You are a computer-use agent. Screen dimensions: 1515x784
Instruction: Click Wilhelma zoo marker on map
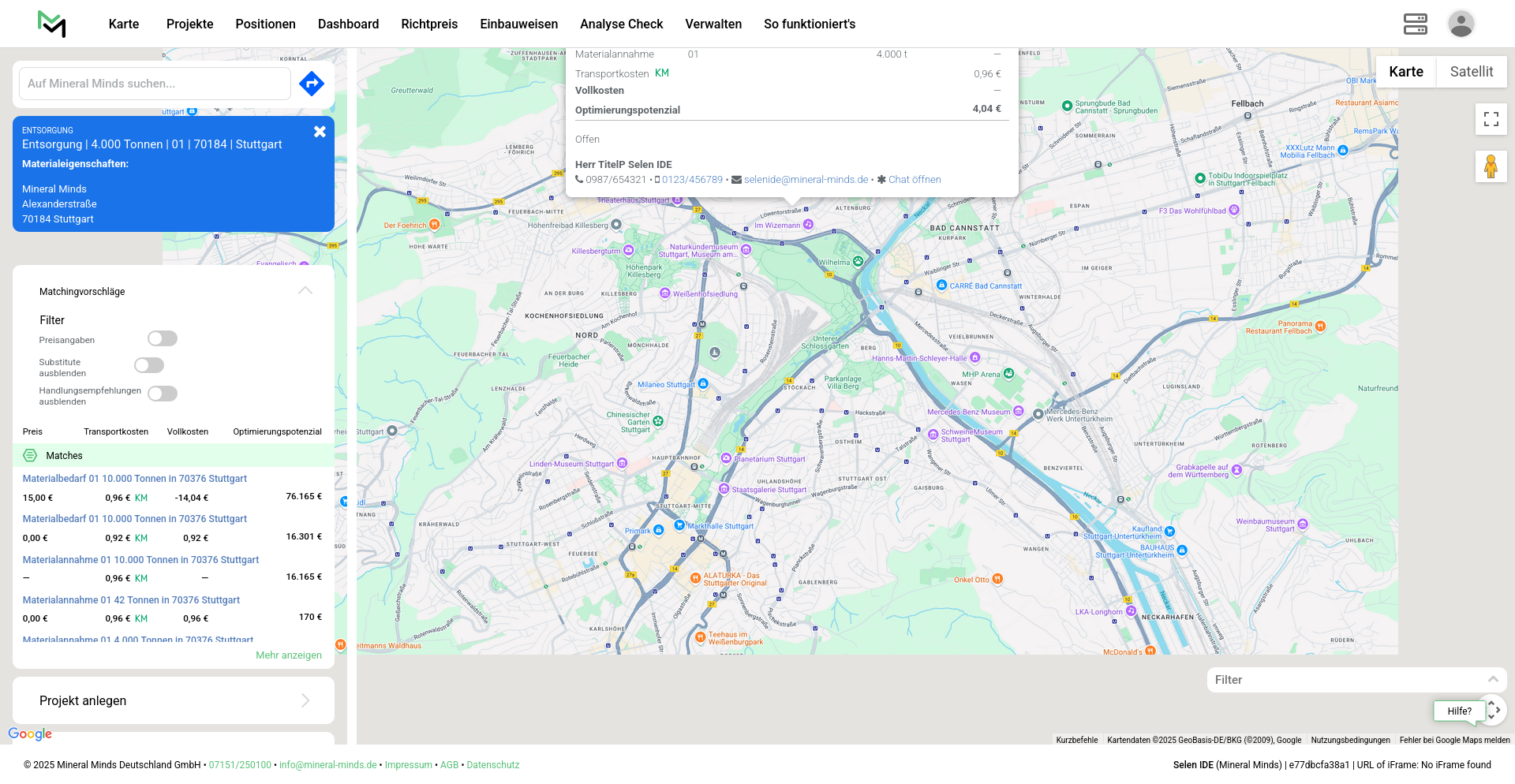click(858, 261)
